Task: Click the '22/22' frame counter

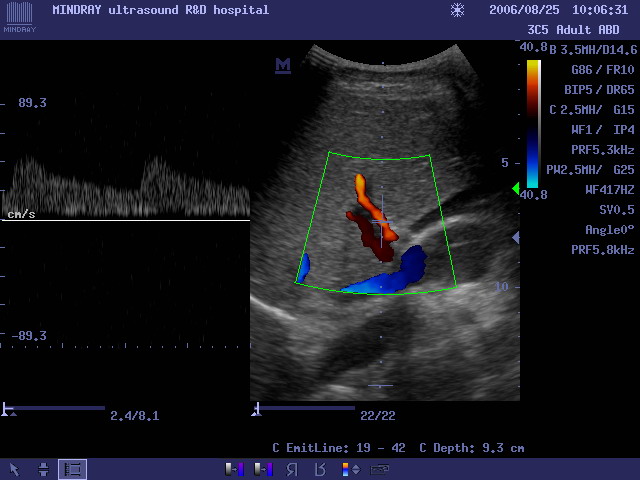Action: pos(378,416)
